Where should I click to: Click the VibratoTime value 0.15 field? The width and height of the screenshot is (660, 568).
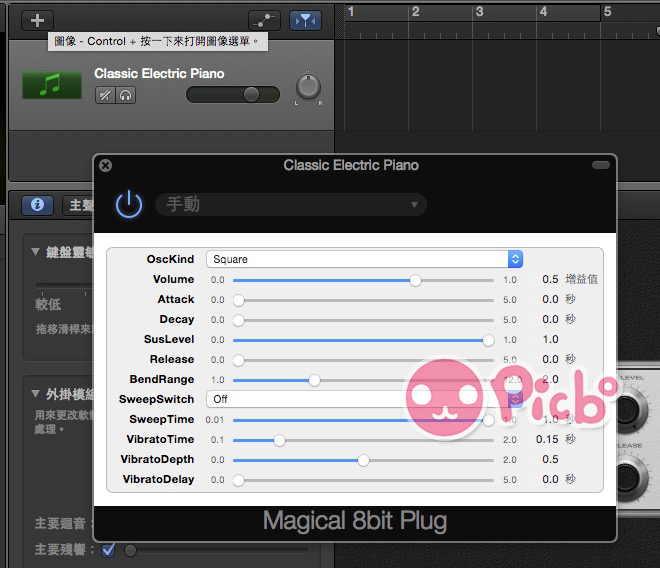[x=547, y=439]
